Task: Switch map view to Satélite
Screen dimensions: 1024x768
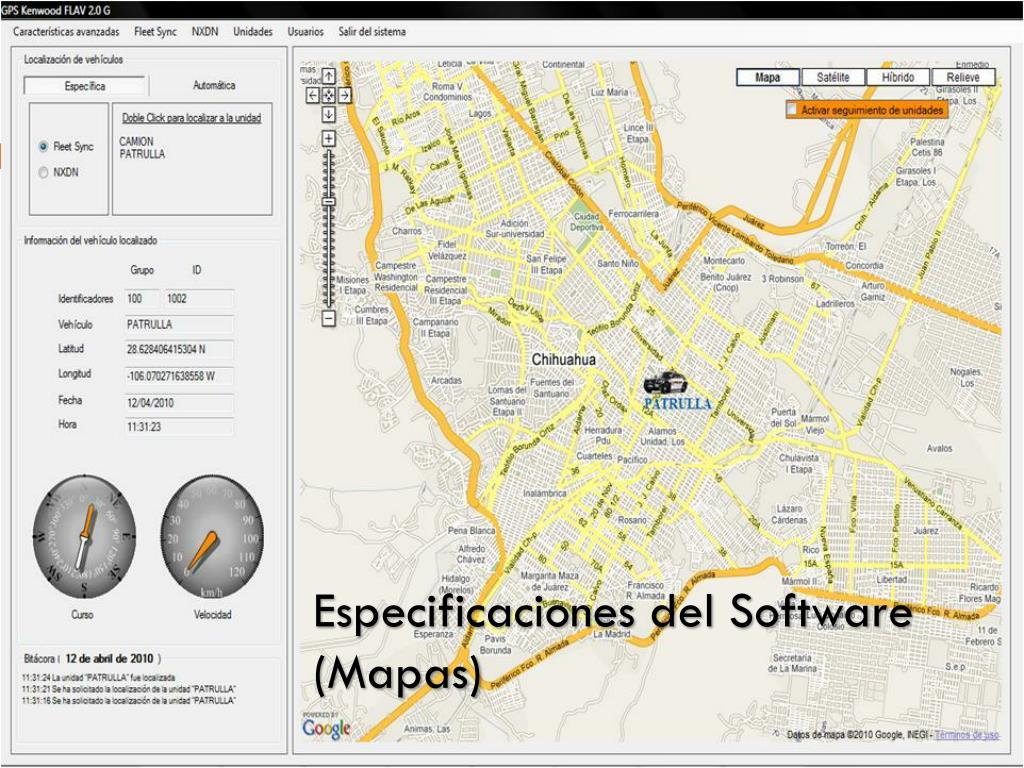Action: point(833,77)
